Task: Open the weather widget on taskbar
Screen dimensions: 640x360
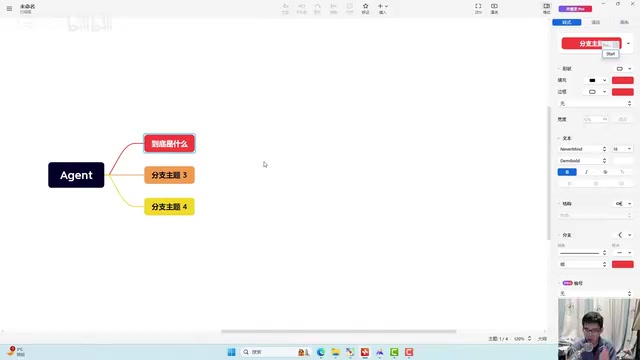Action: (x=16, y=351)
